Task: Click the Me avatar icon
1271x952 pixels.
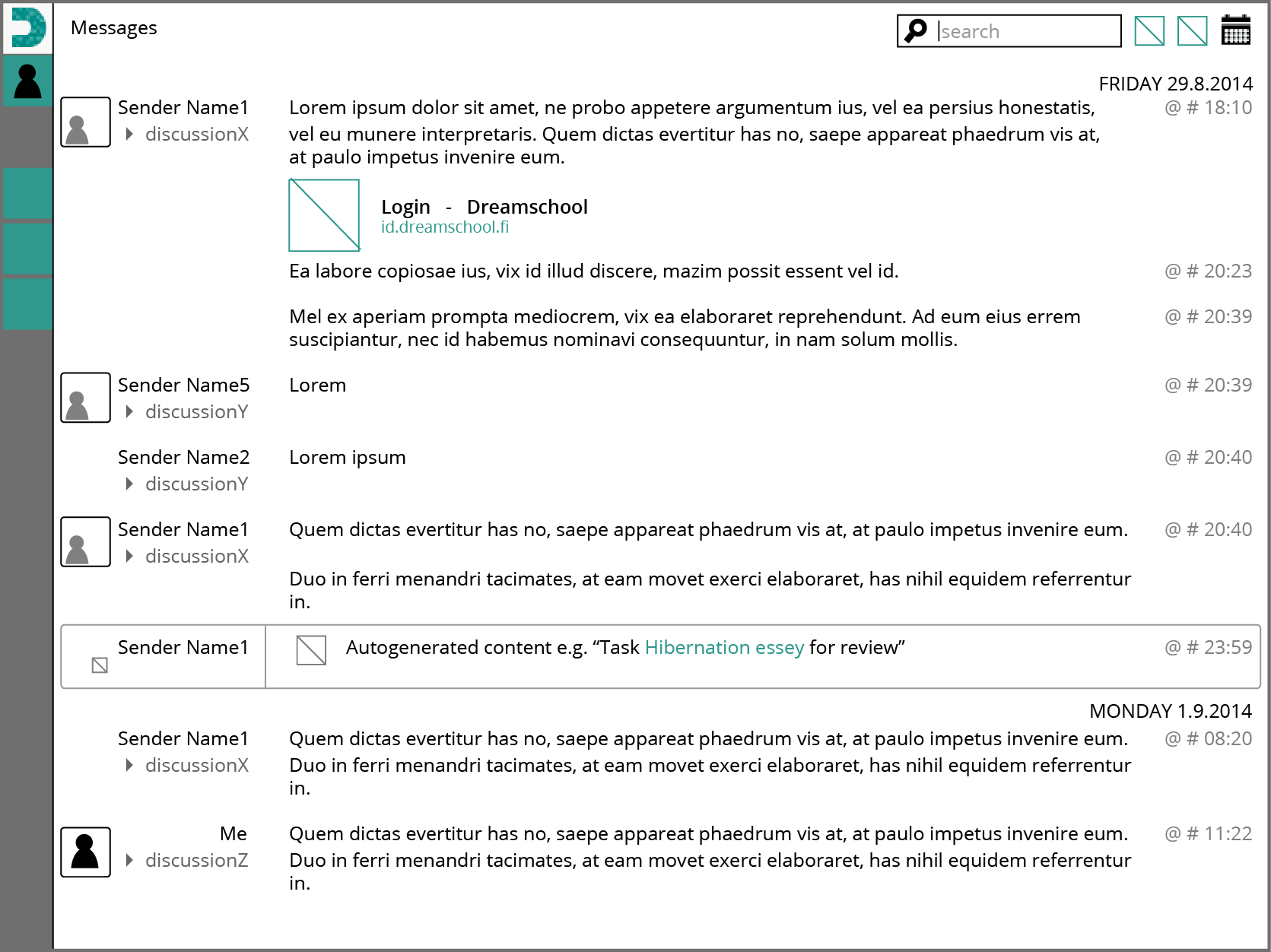Action: [x=85, y=852]
